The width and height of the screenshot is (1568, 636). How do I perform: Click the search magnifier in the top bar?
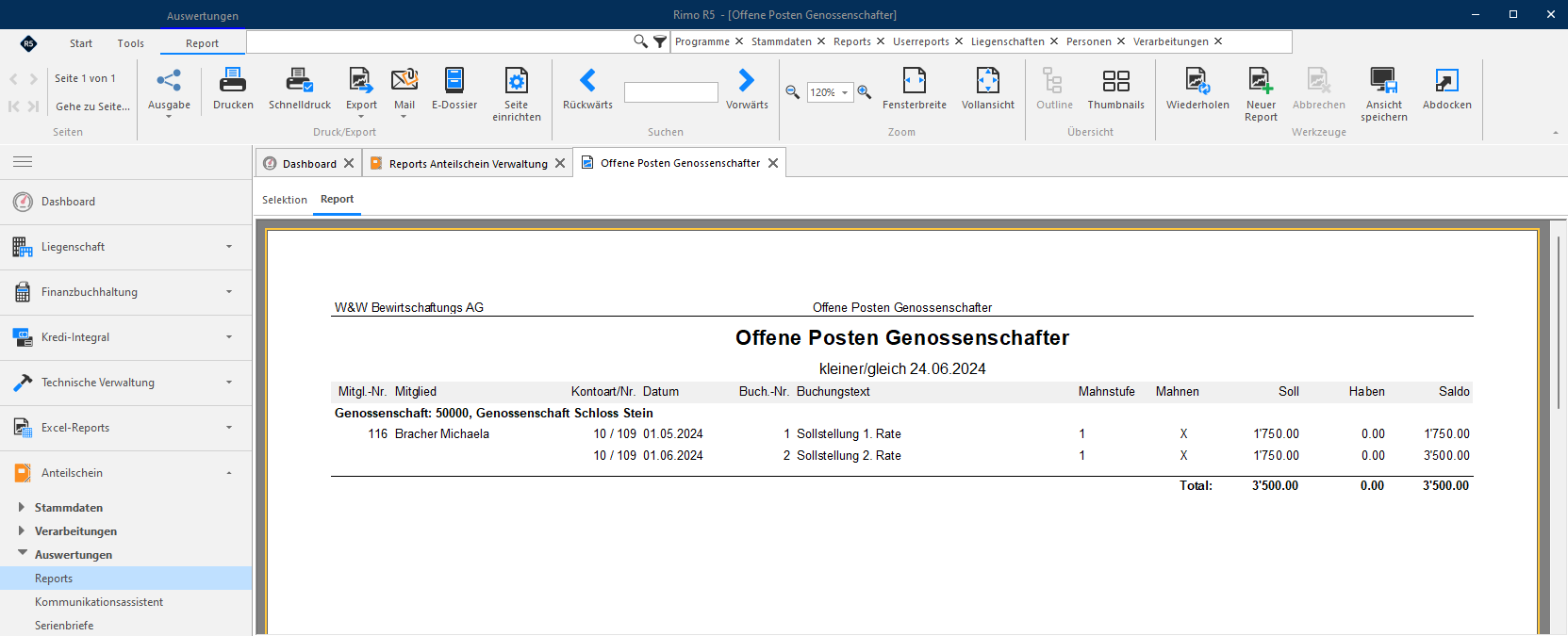pyautogui.click(x=640, y=41)
